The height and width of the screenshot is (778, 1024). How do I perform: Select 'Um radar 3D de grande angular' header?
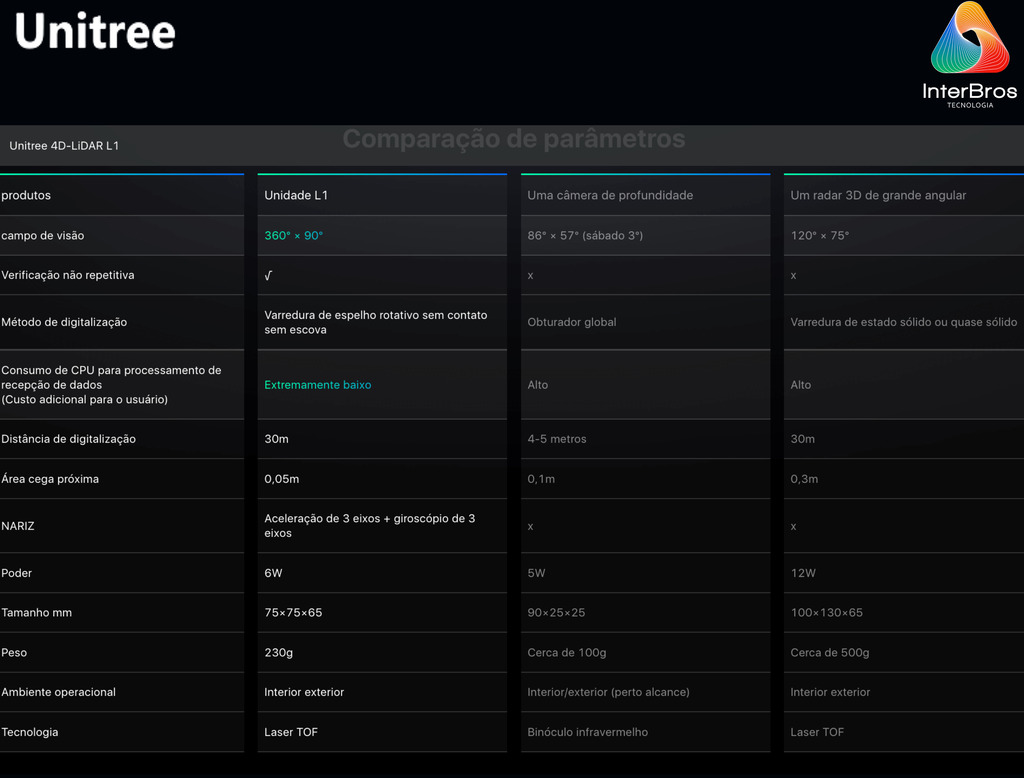click(x=878, y=195)
